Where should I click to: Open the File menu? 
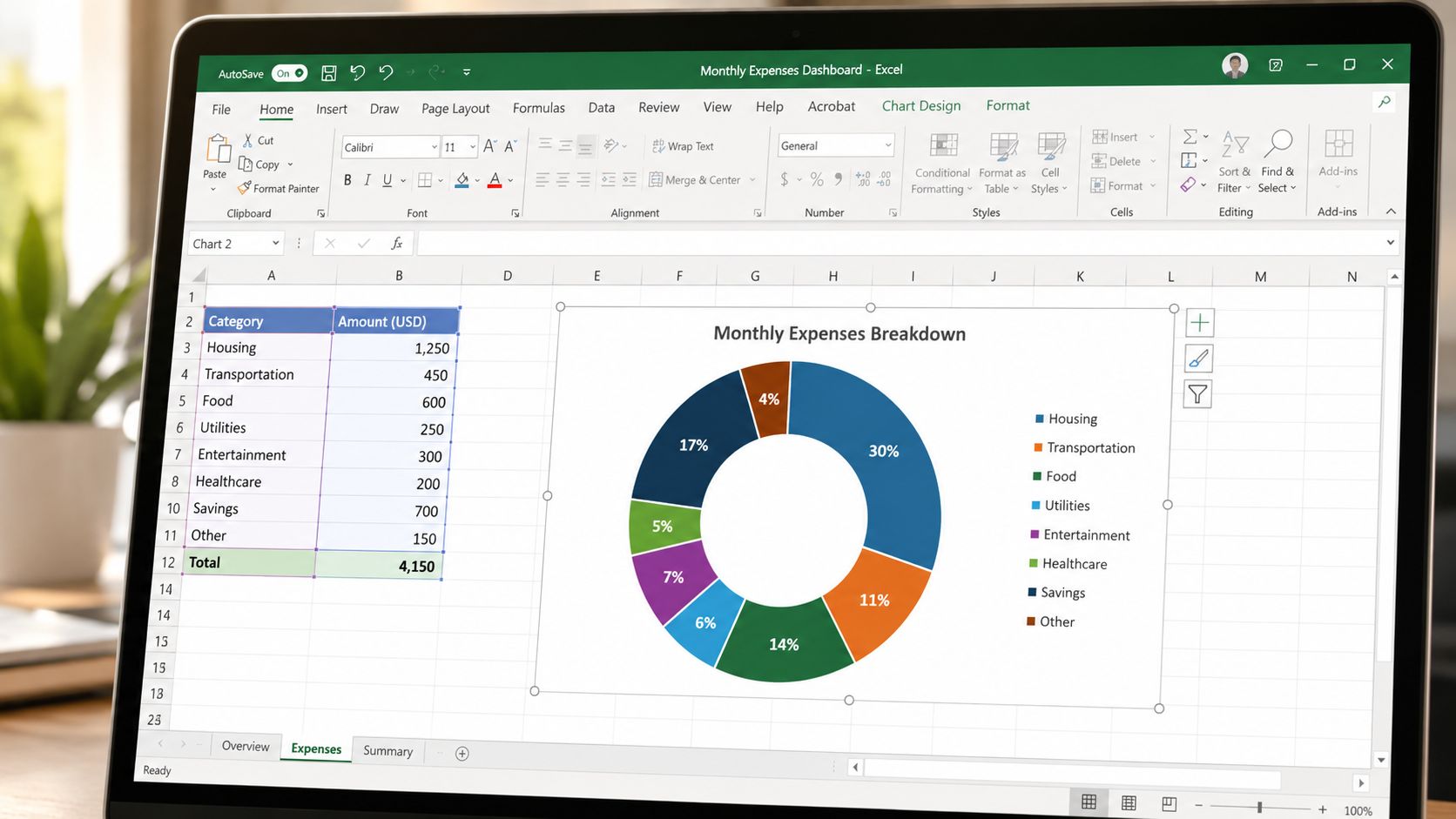(x=221, y=109)
